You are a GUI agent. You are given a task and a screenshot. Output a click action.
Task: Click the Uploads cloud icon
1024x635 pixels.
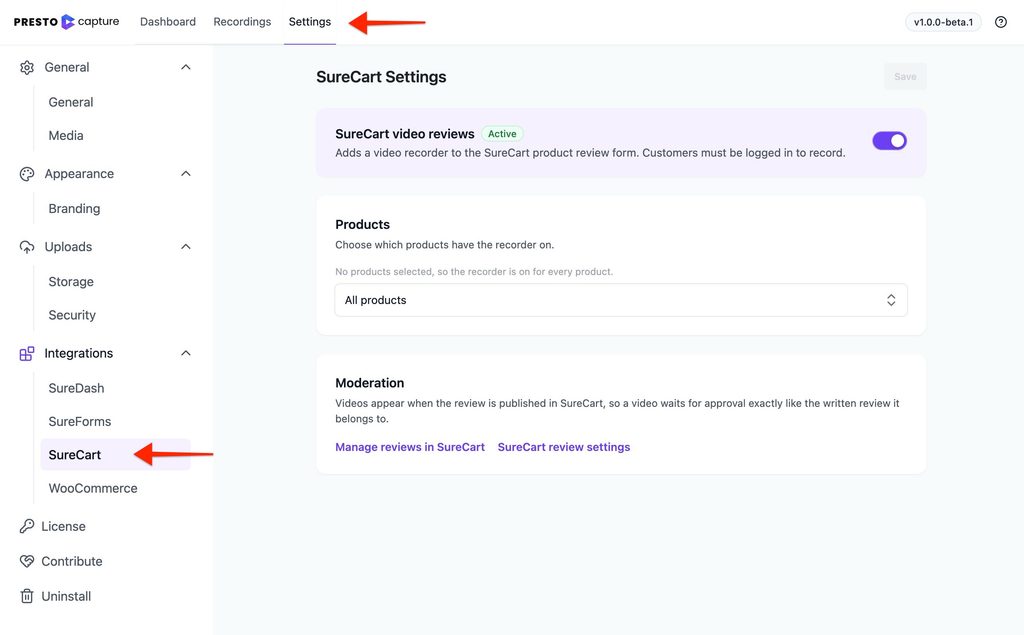click(27, 247)
